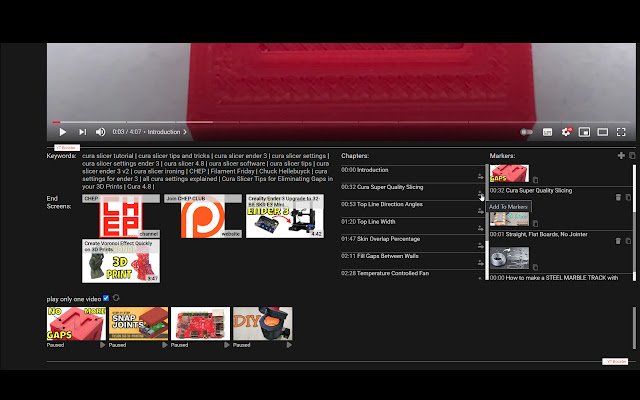Image resolution: width=640 pixels, height=400 pixels.
Task: Click the plus icon to add a marker
Action: tap(621, 156)
